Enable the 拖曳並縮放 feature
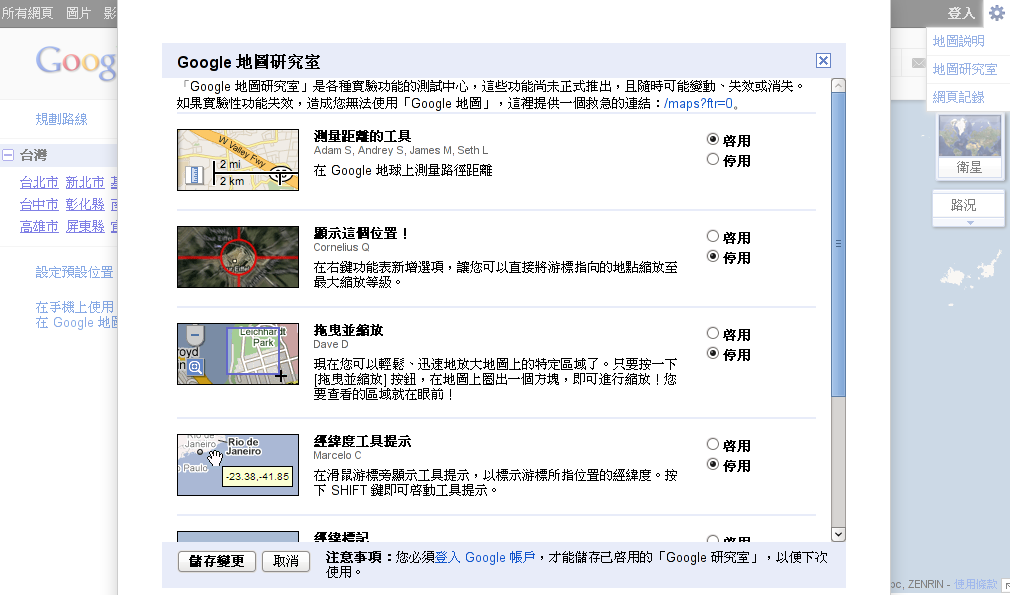Screen dimensions: 1010x595 pyautogui.click(x=713, y=334)
